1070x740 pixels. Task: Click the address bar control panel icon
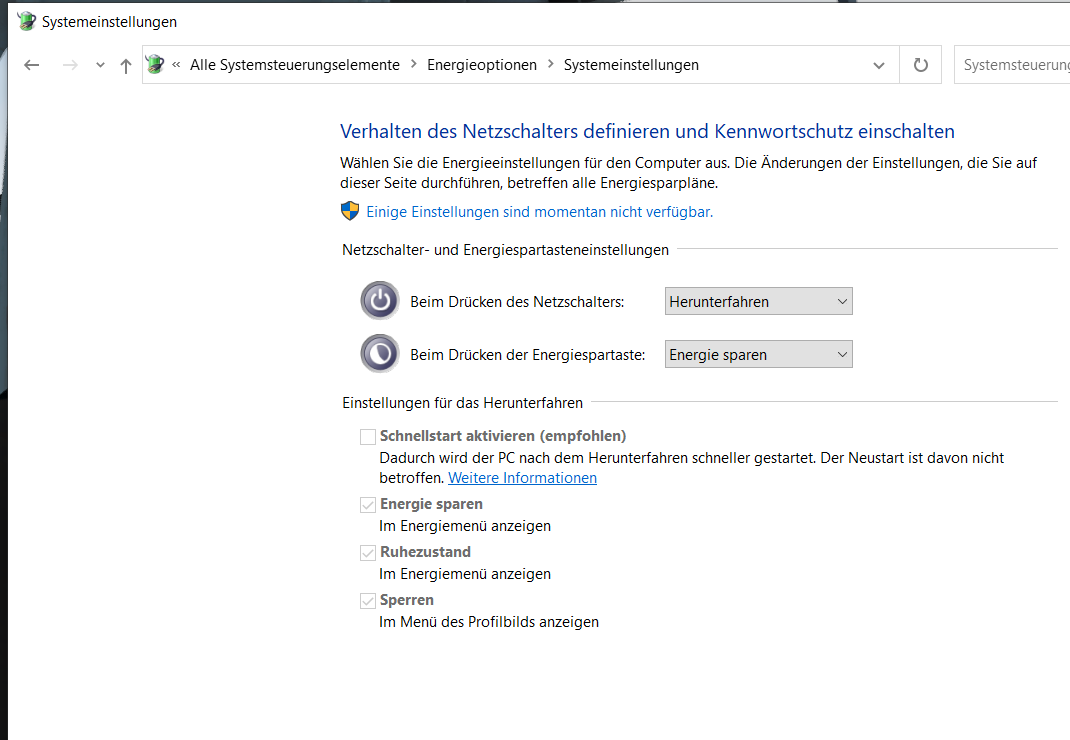coord(156,64)
